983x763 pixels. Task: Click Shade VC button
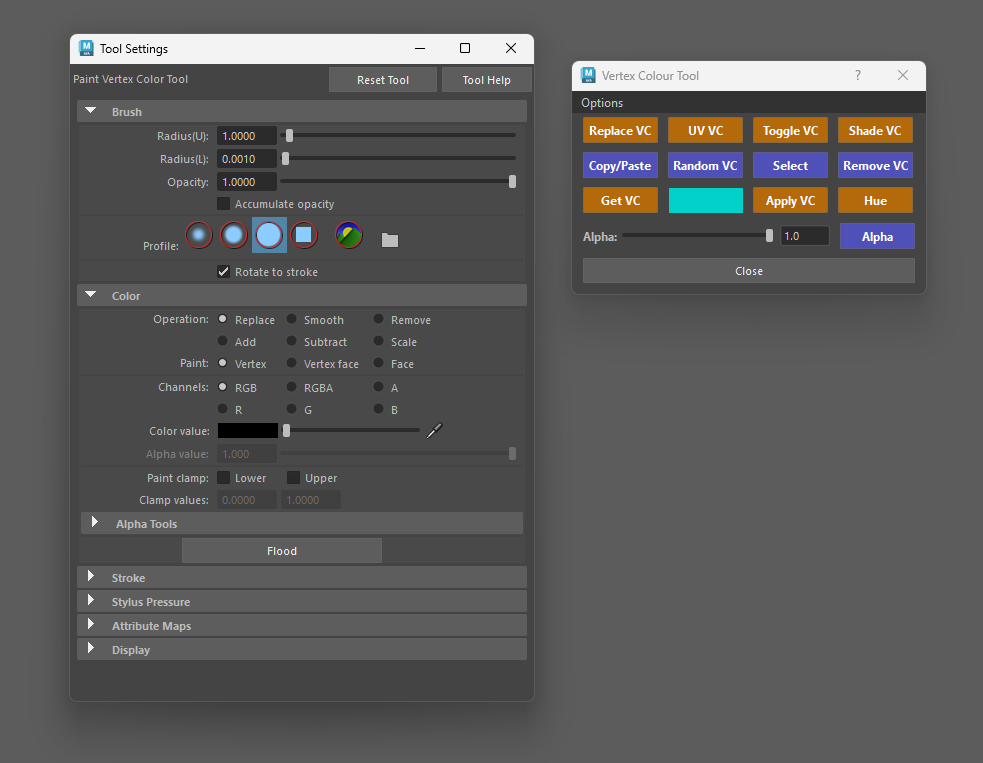click(x=875, y=130)
